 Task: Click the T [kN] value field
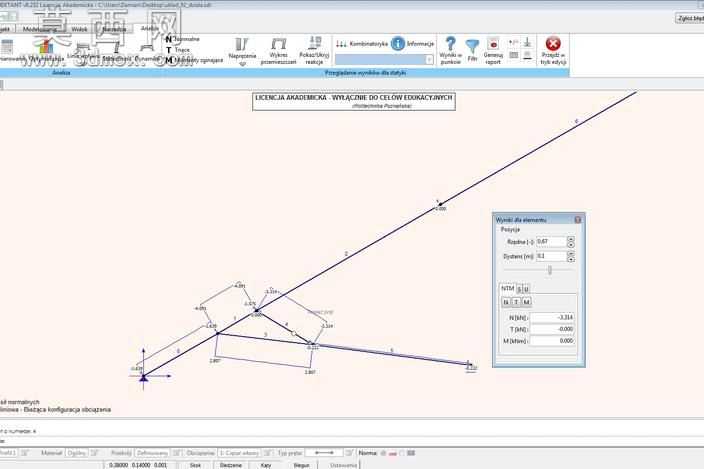553,329
